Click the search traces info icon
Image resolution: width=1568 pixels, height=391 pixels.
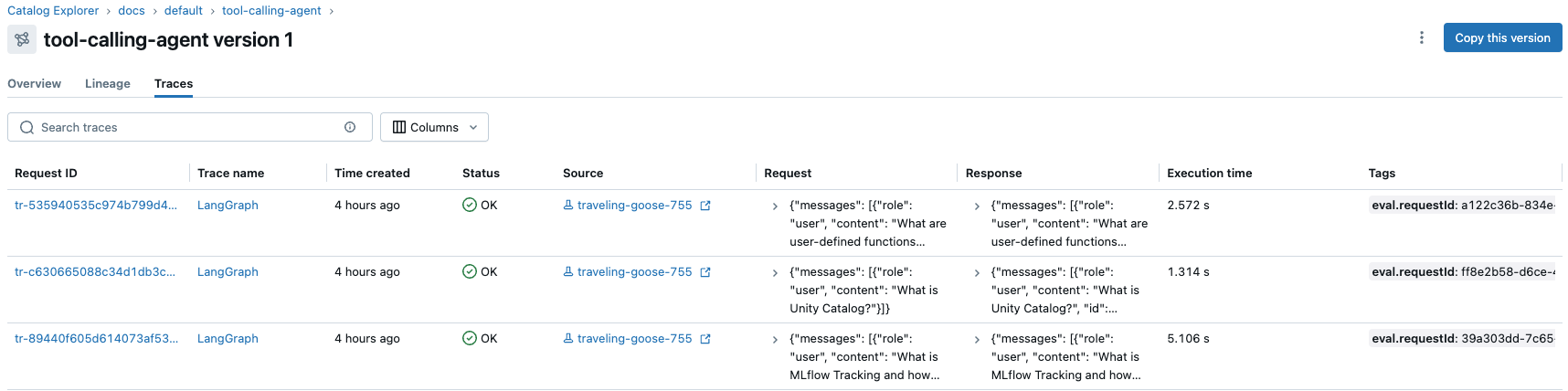[x=350, y=127]
